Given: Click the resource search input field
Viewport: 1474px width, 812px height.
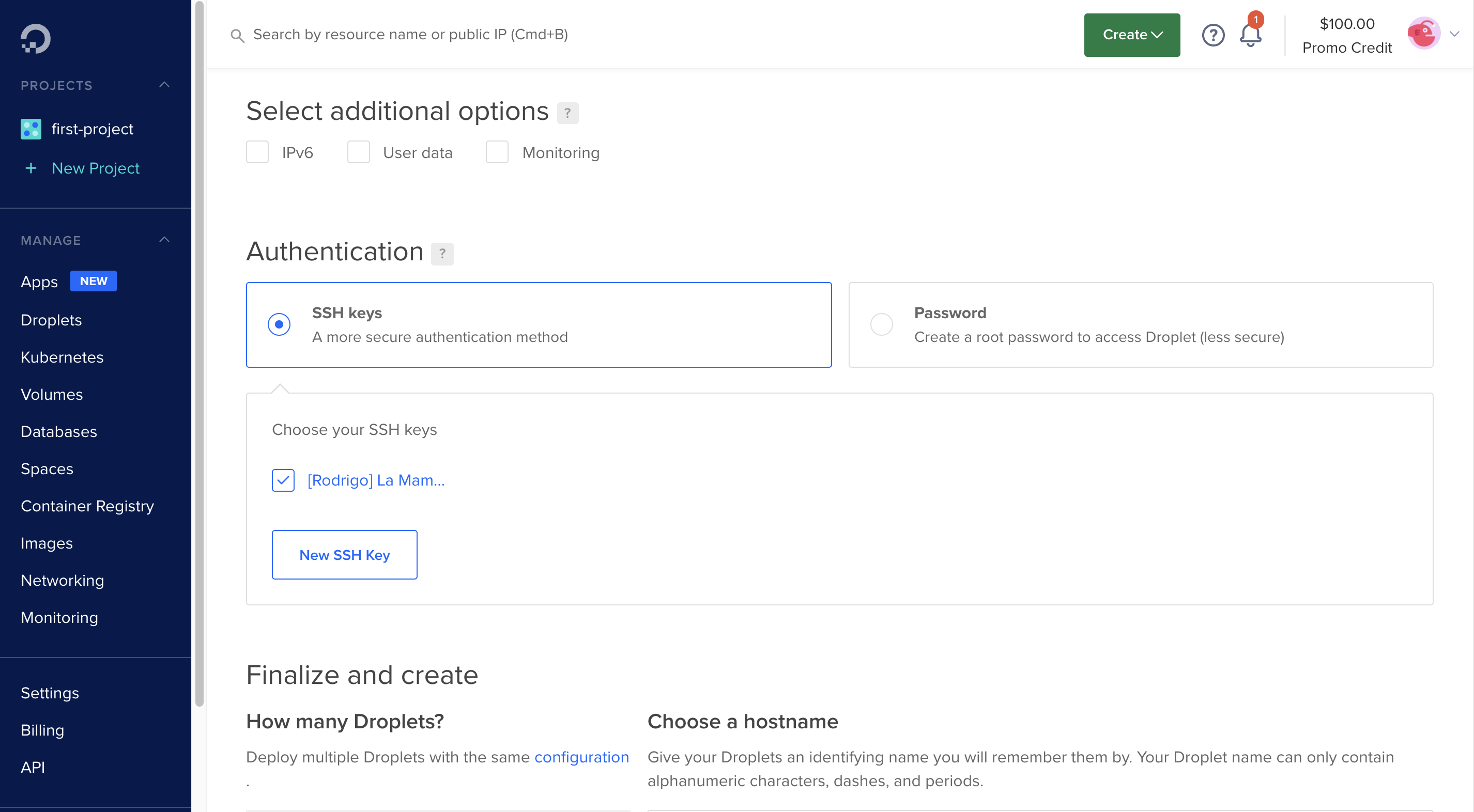Looking at the screenshot, I should 410,35.
